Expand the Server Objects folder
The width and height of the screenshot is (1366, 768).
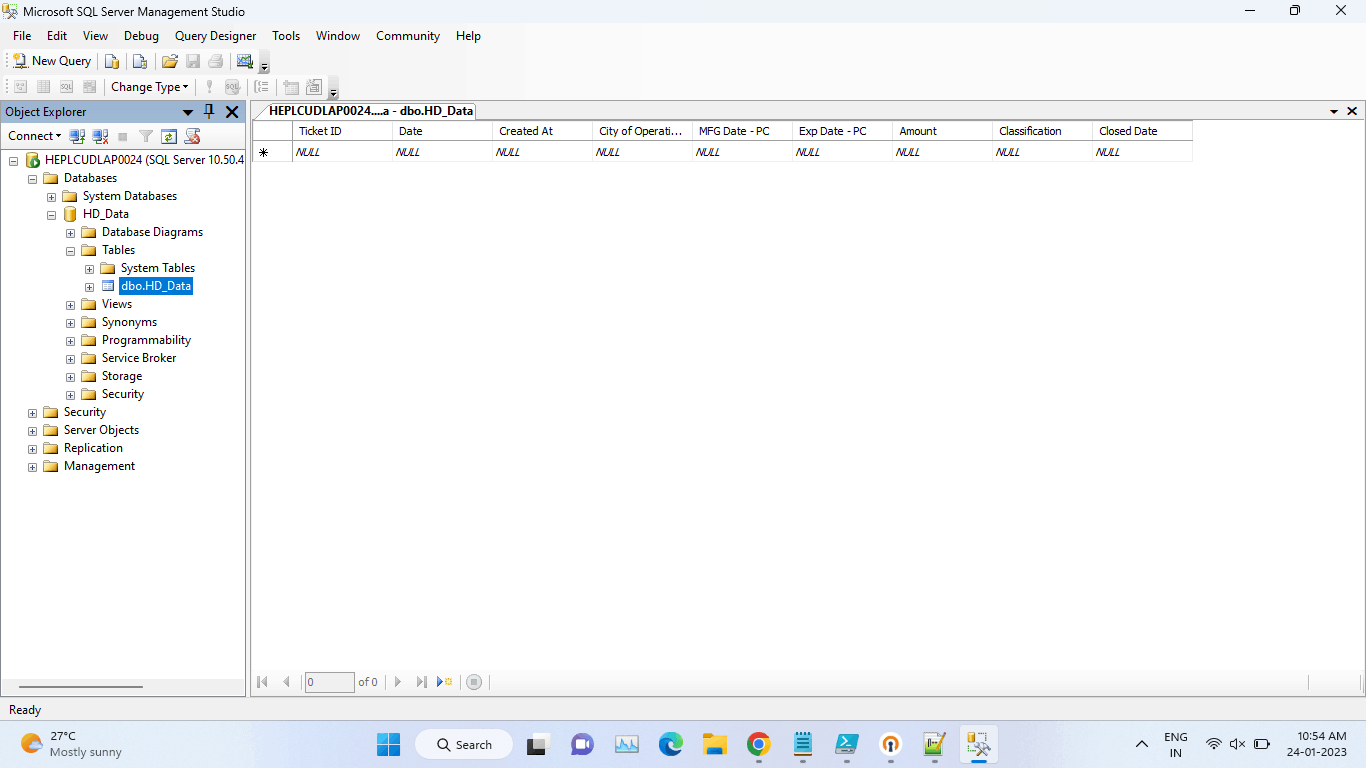32,430
